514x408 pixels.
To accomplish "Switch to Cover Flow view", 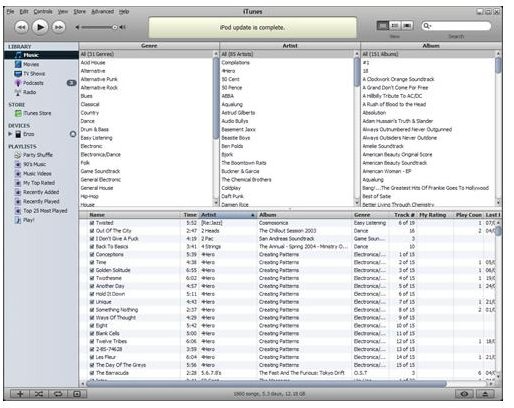I will (407, 25).
